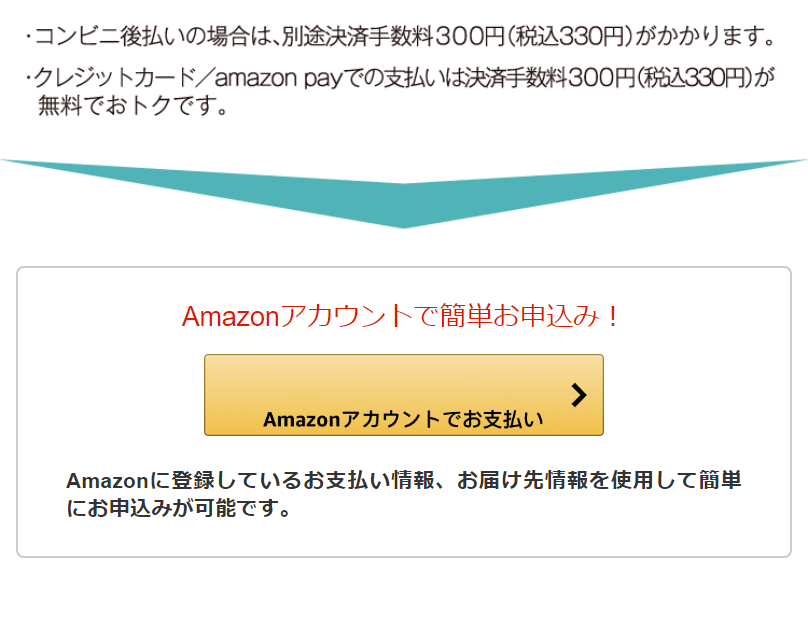Click the bullet dot before コンビニ後払い
This screenshot has width=808, height=638.
(27, 39)
